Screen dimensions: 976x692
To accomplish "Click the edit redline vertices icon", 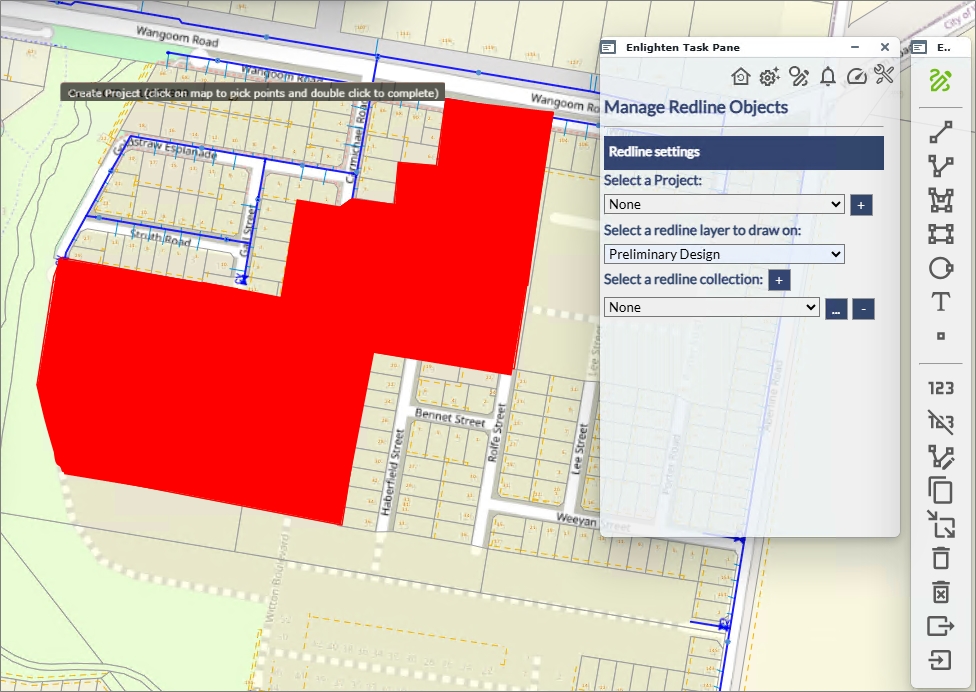I will click(940, 456).
